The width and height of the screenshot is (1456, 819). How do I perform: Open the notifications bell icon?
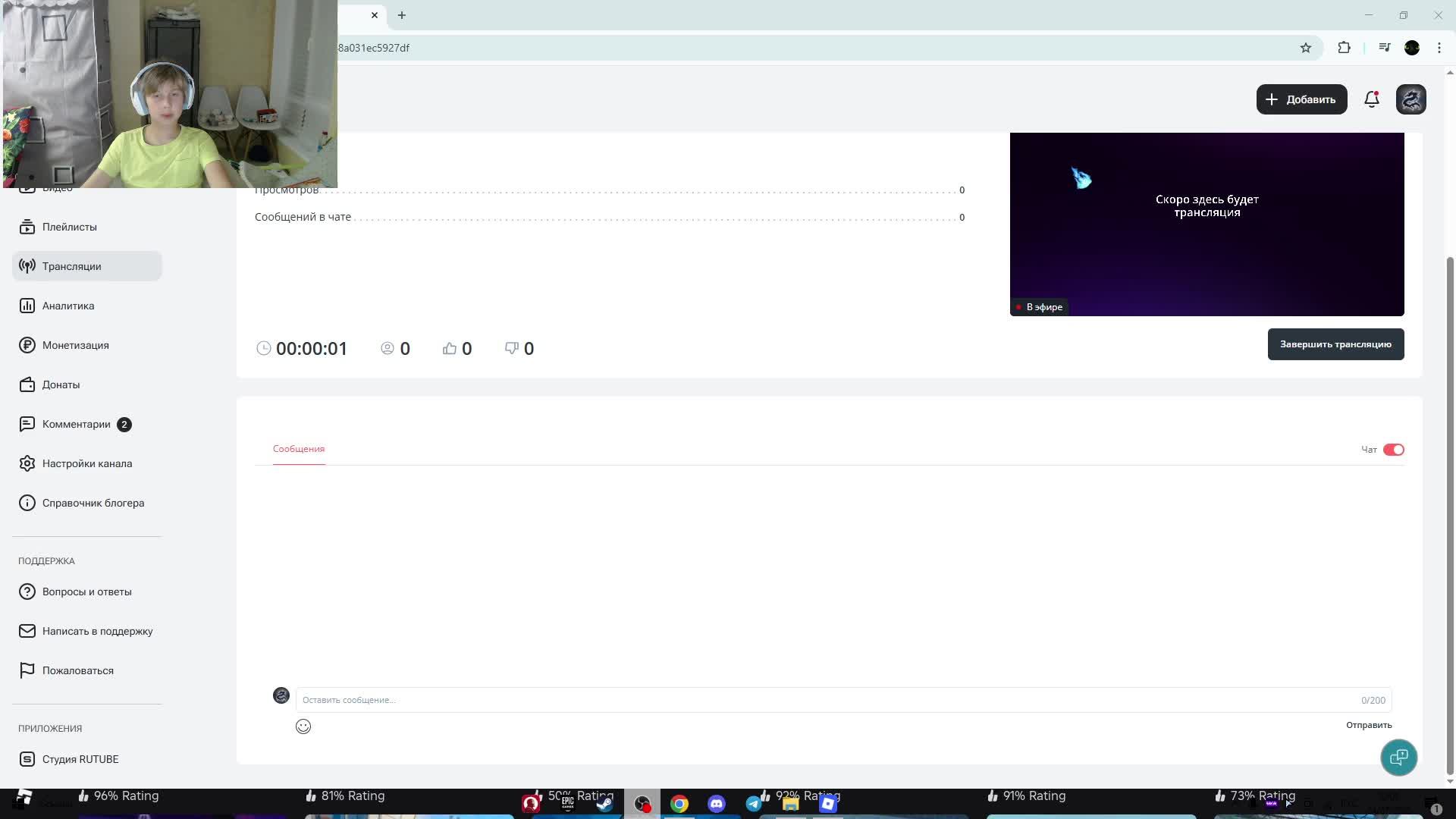1371,99
